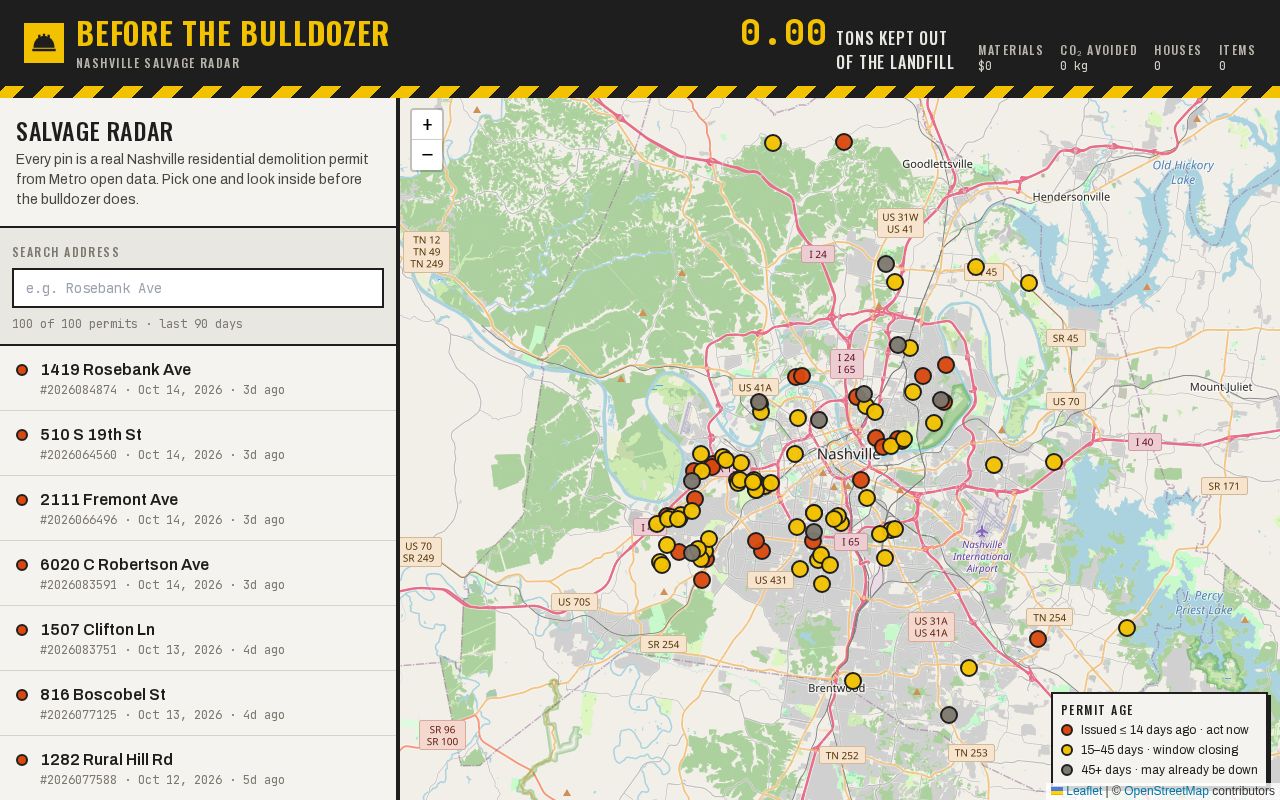Click the Houses count stat
The image size is (1280, 800).
[x=1178, y=57]
